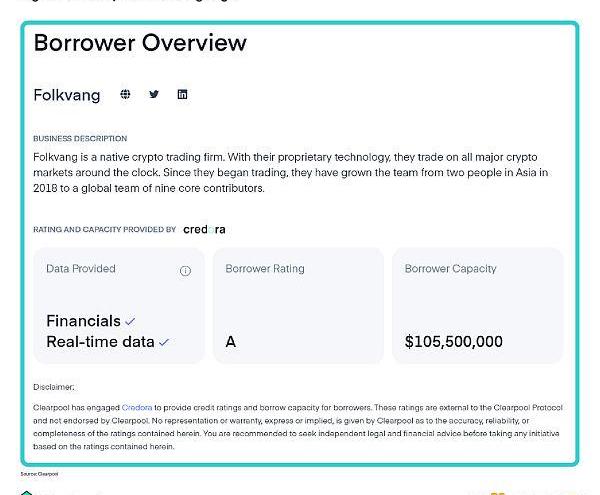Click the checkmark next to Real-time data
Viewport: 600px width, 495px height.
pyautogui.click(x=164, y=342)
